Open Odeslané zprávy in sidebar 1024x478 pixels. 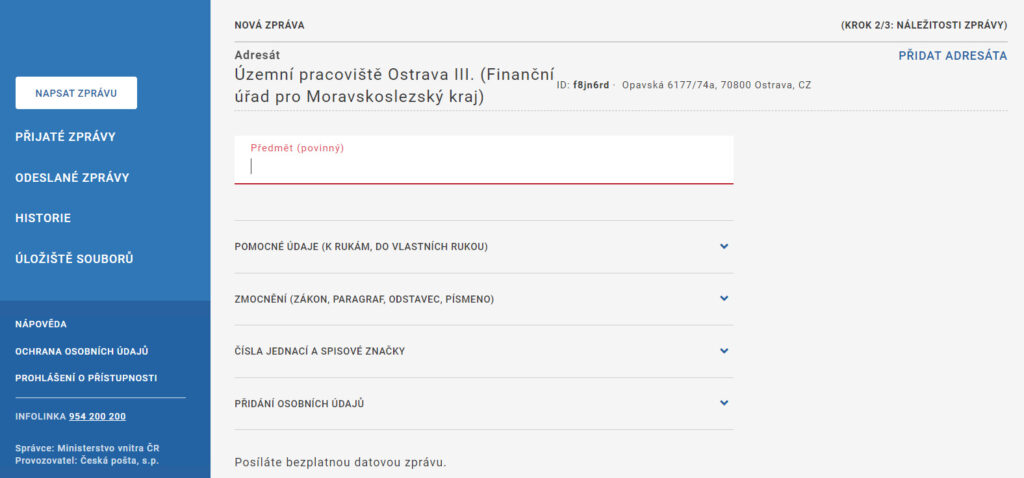click(72, 178)
